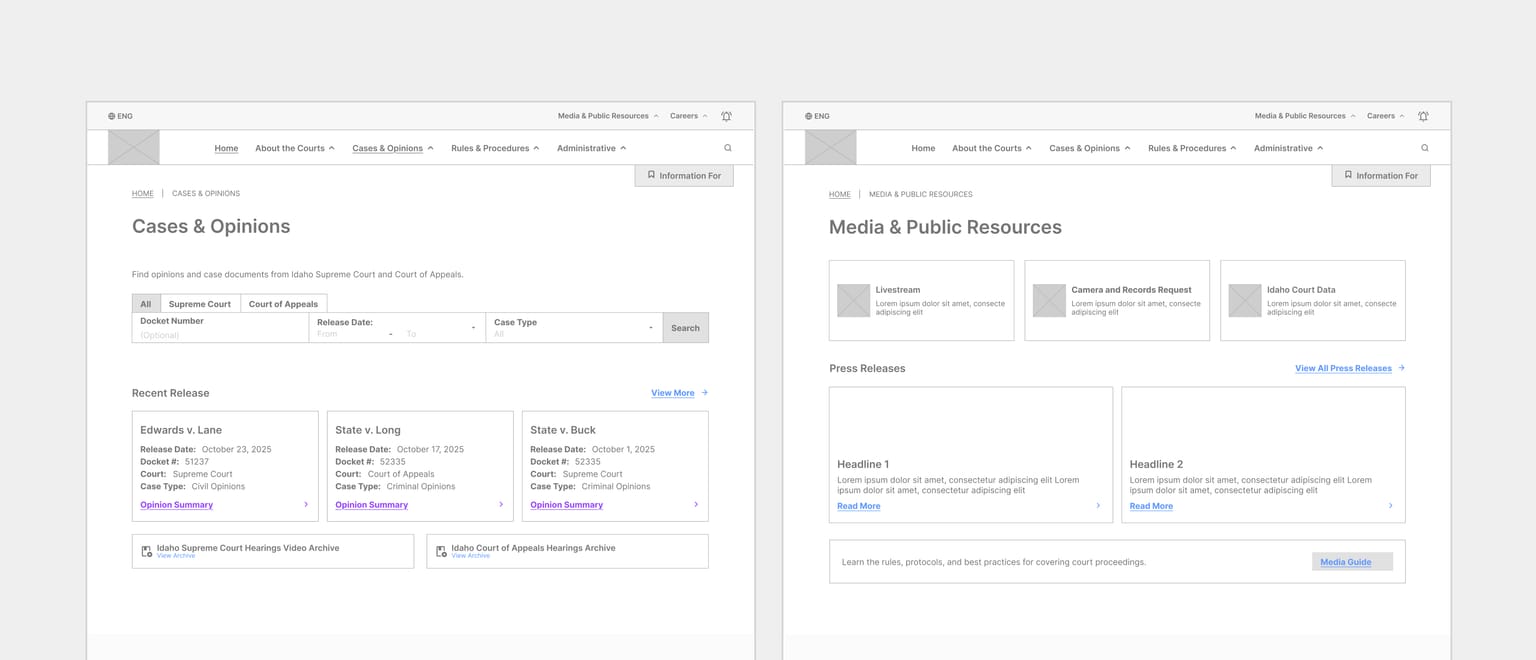Click arrow icon beside View More
This screenshot has height=660, width=1536.
tap(704, 393)
